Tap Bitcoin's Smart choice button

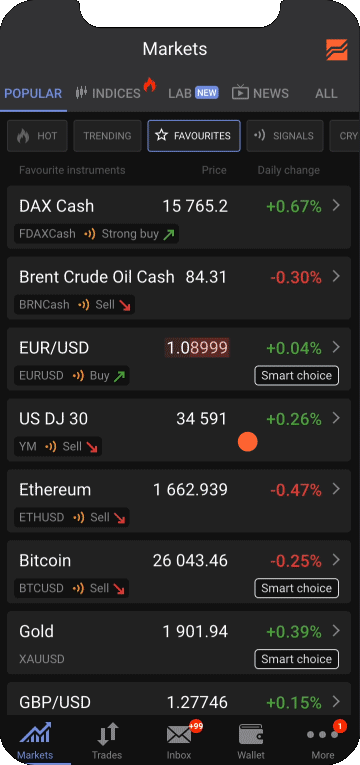pos(297,588)
